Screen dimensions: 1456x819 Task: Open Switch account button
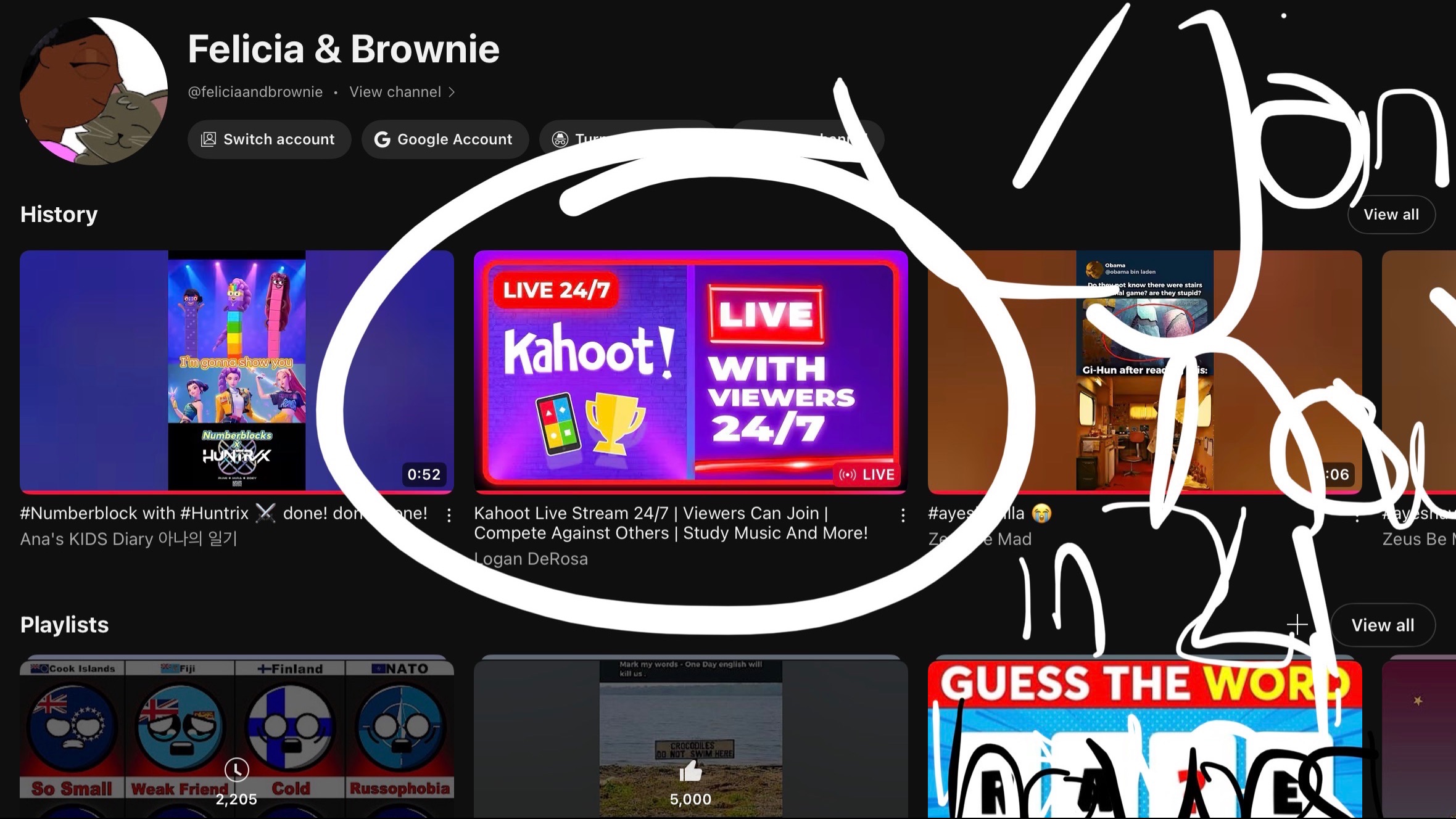point(269,139)
